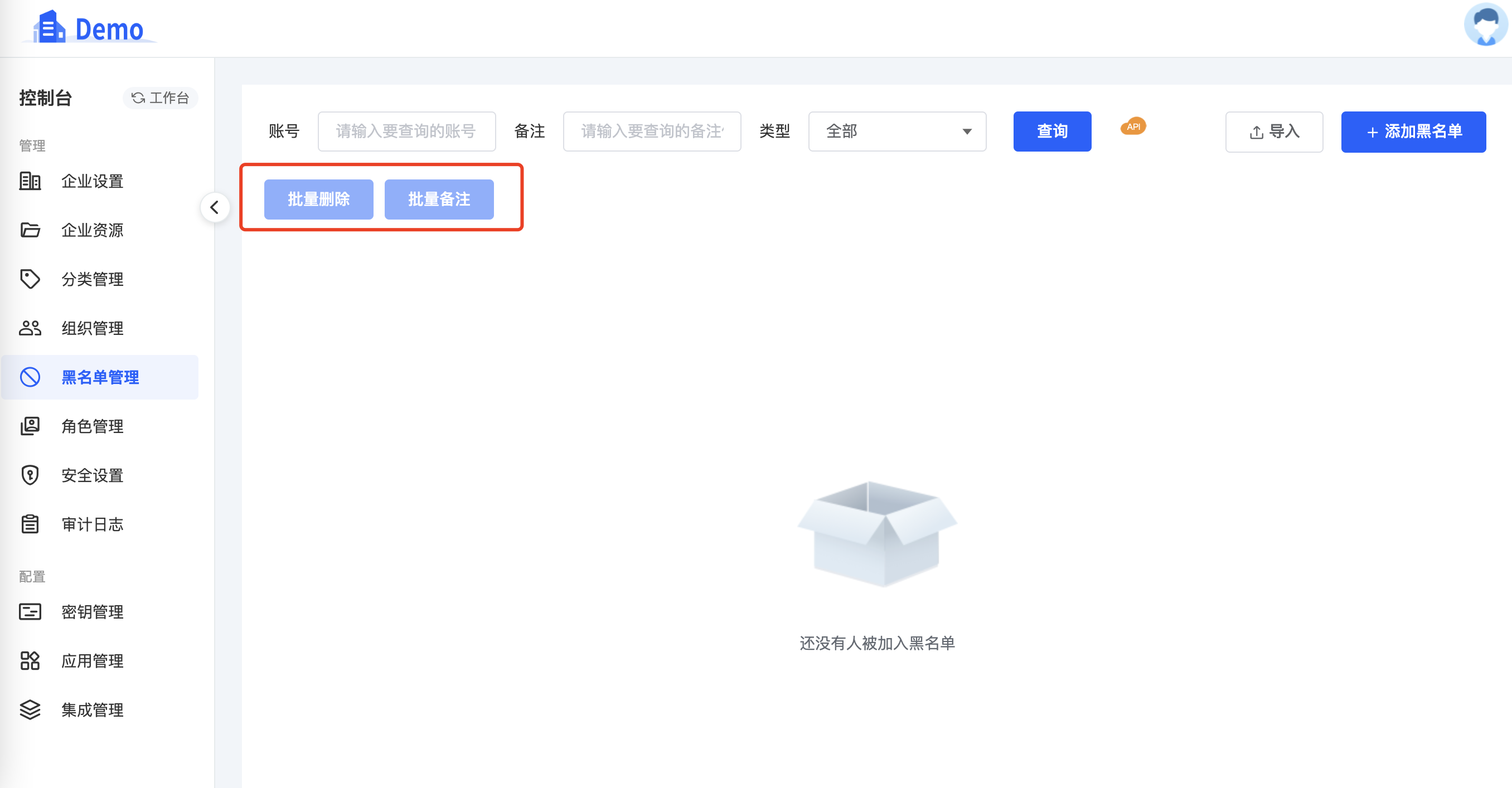Click the 应用管理 grid icon

30,661
